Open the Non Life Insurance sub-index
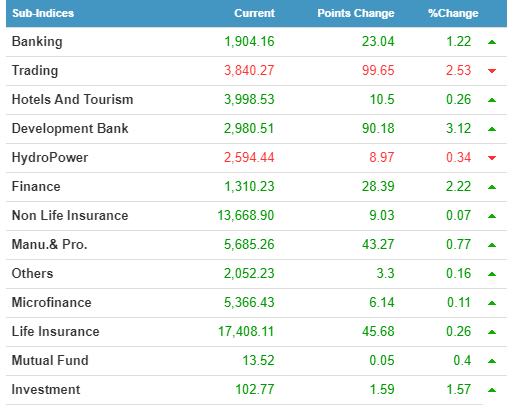Image resolution: width=507 pixels, height=411 pixels. click(x=70, y=215)
